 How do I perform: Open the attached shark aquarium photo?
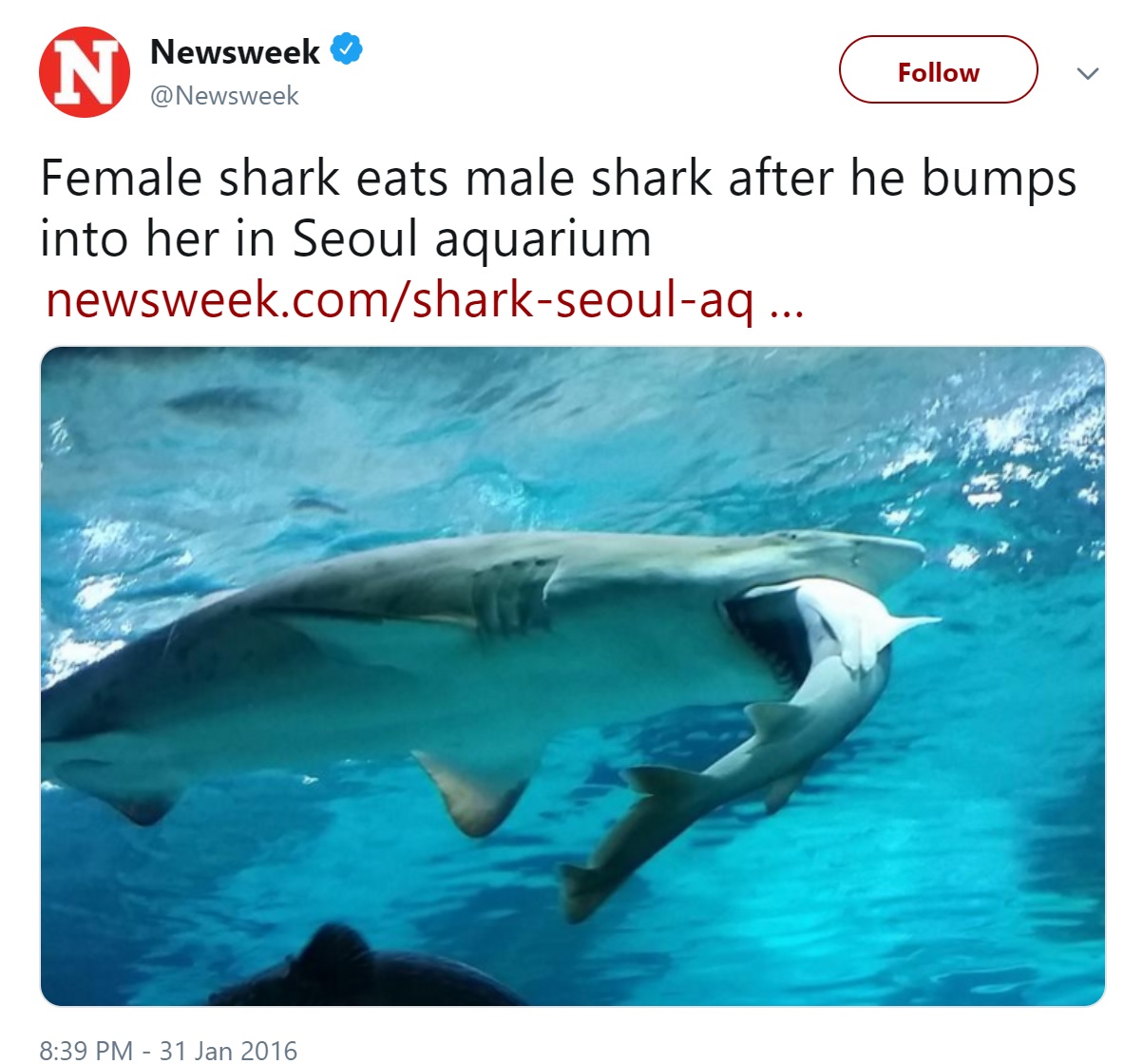573,676
